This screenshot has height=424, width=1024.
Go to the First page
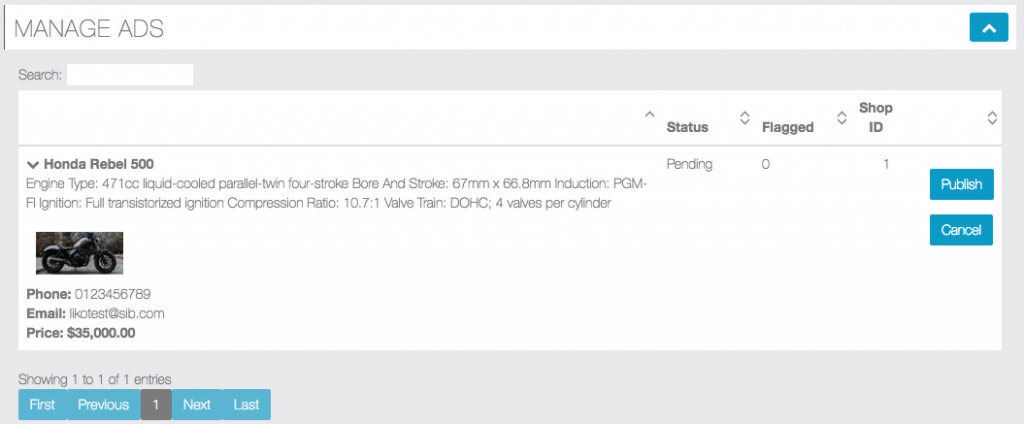[x=42, y=404]
